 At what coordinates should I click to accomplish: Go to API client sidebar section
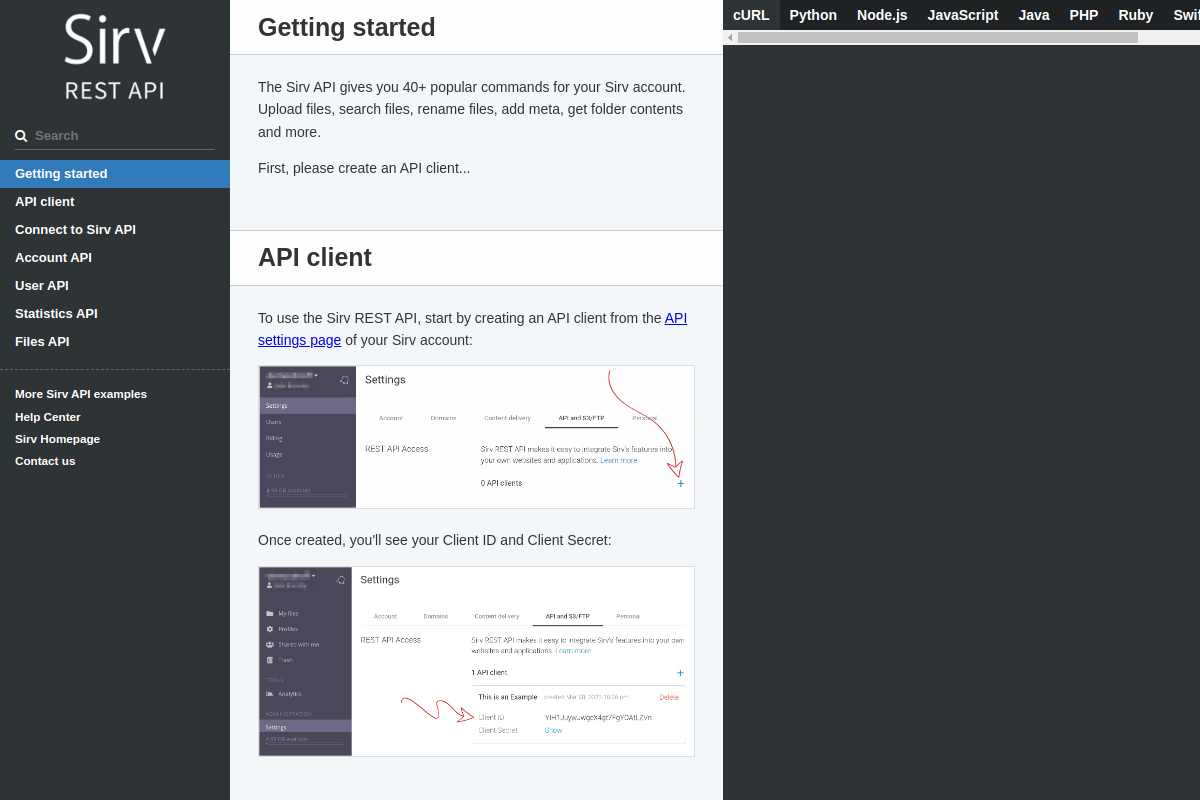(115, 202)
